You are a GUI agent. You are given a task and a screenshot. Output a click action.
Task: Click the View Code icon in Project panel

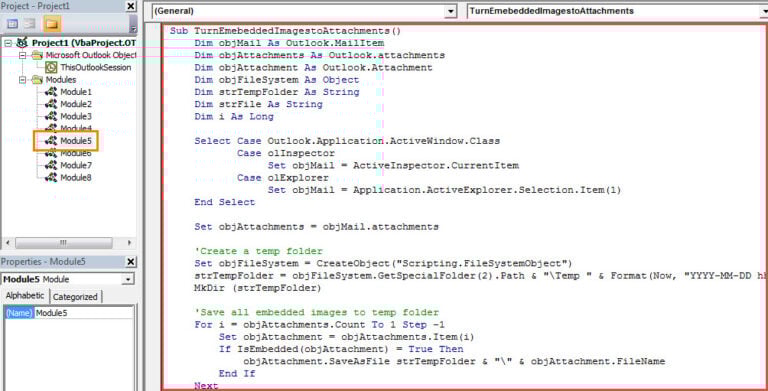(13, 24)
